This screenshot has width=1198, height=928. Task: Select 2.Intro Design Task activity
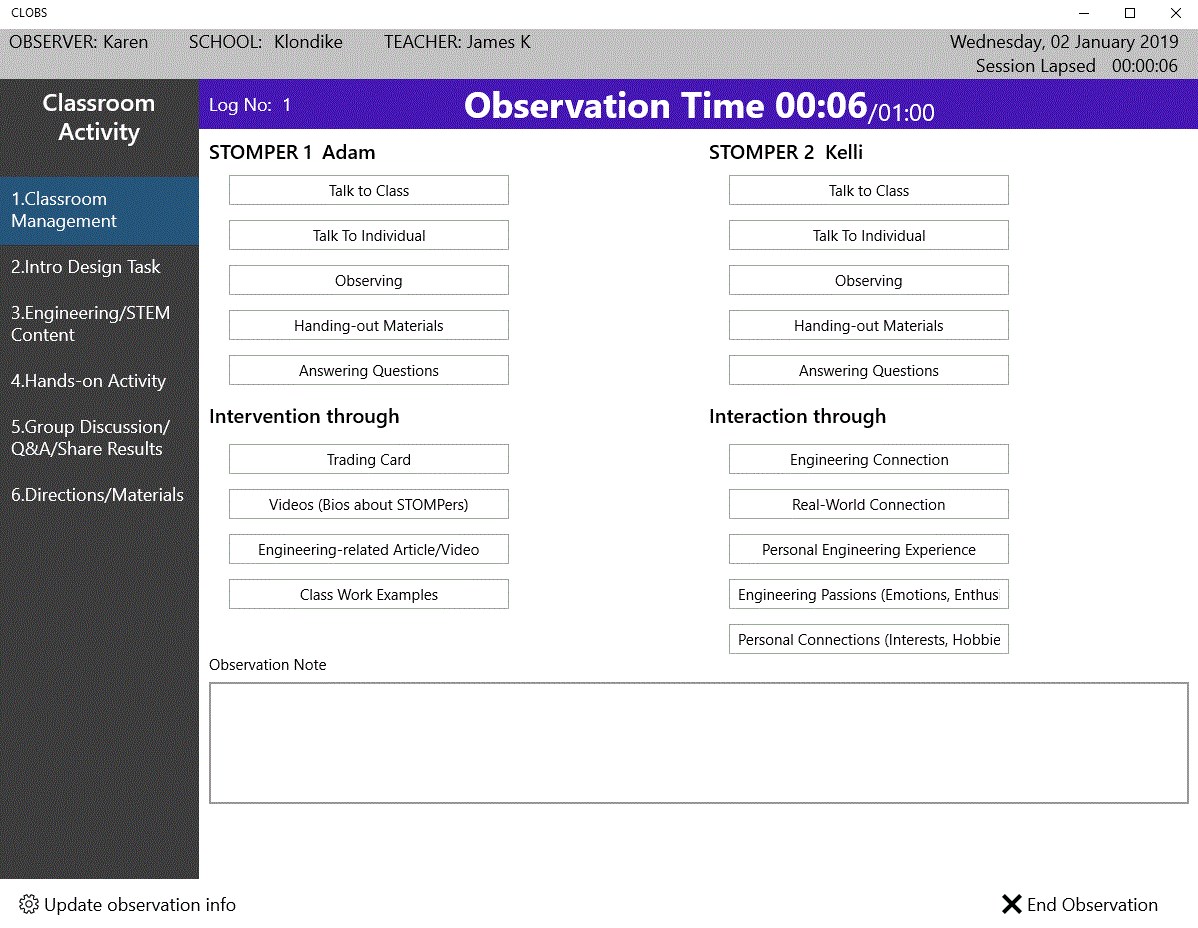99,267
